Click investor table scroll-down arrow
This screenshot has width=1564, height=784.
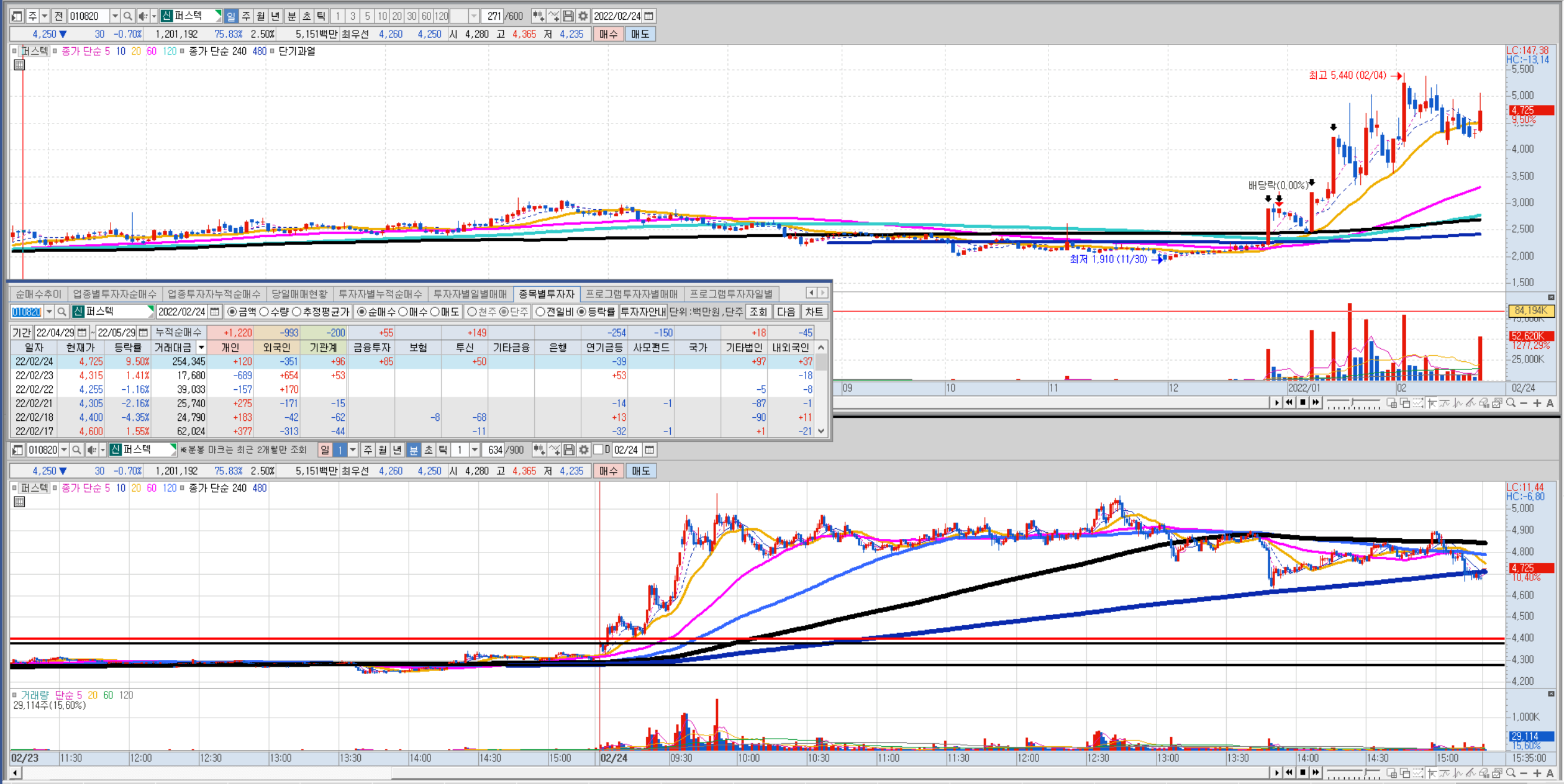click(x=821, y=431)
